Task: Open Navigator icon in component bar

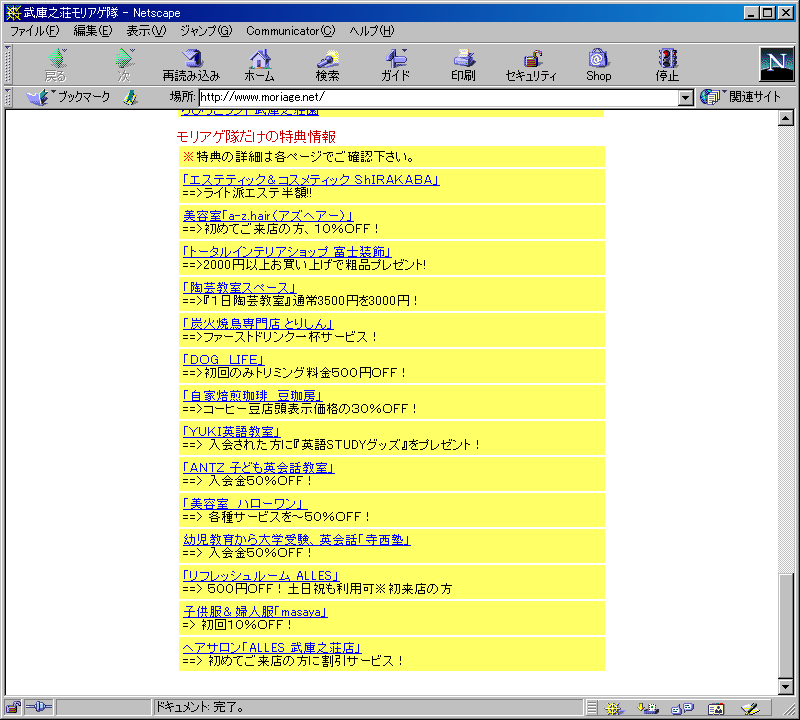Action: (614, 708)
